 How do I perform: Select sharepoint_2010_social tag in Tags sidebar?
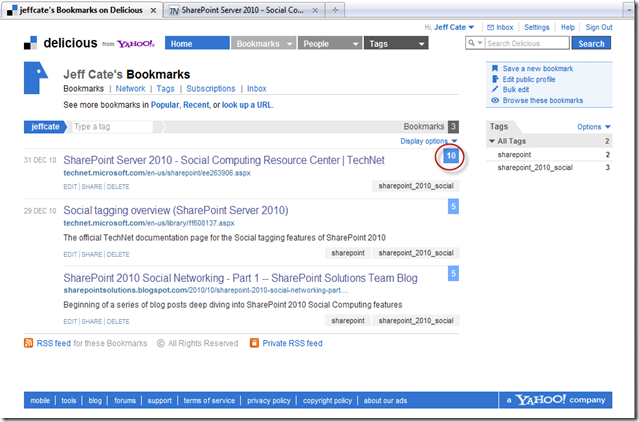[535, 167]
